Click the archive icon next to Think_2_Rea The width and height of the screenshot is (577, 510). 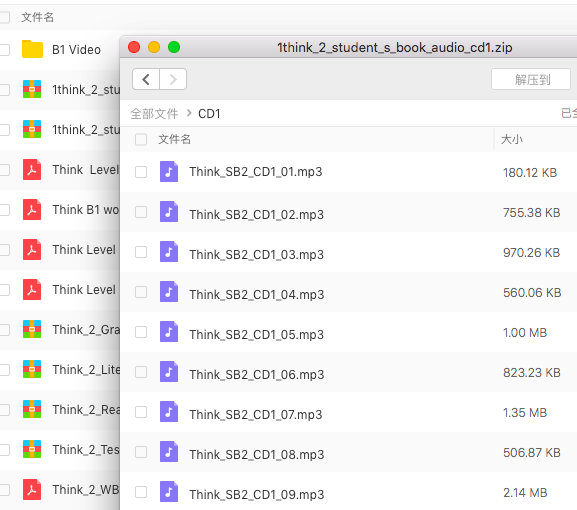click(x=32, y=410)
